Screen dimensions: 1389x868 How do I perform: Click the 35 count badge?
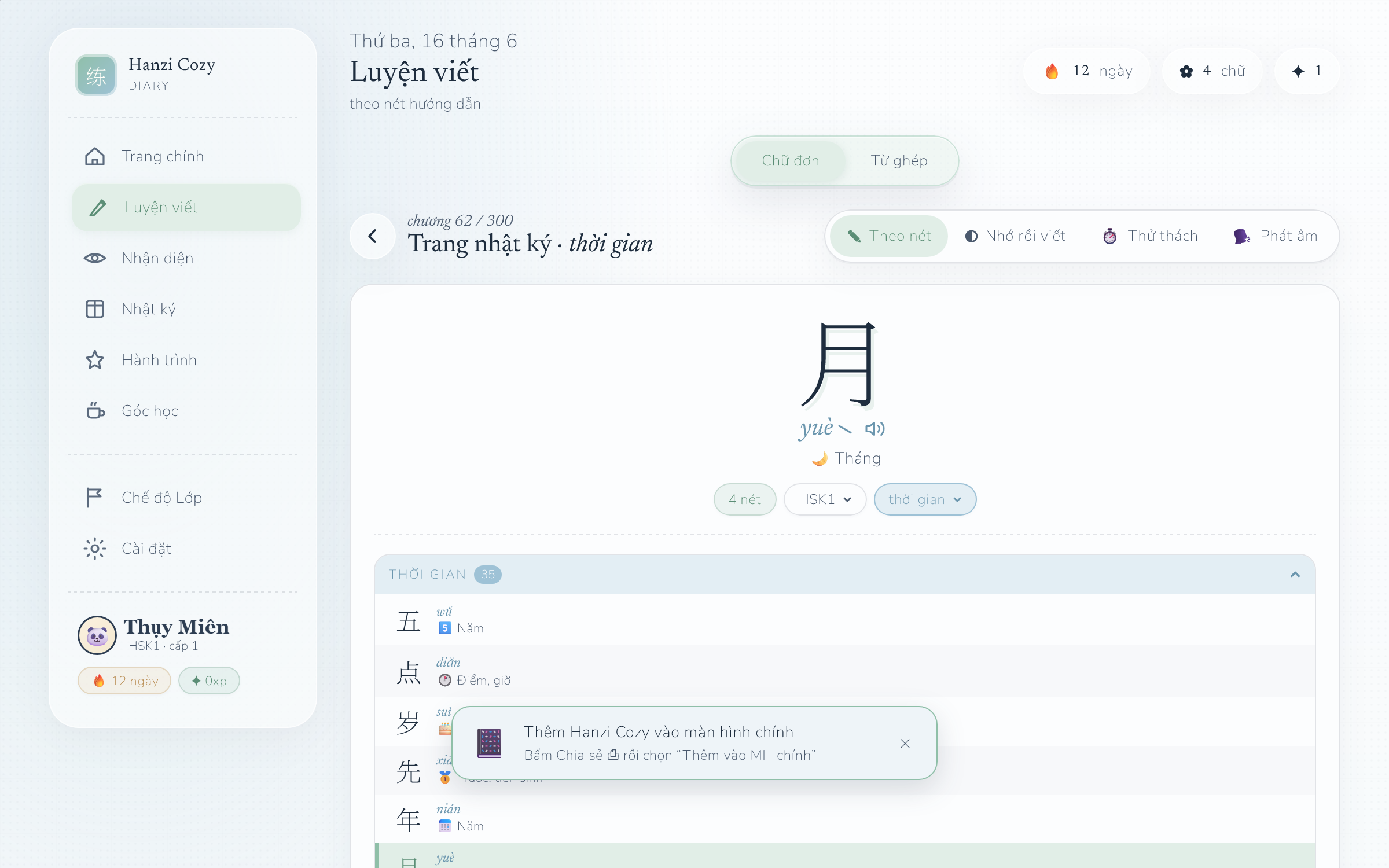click(488, 575)
